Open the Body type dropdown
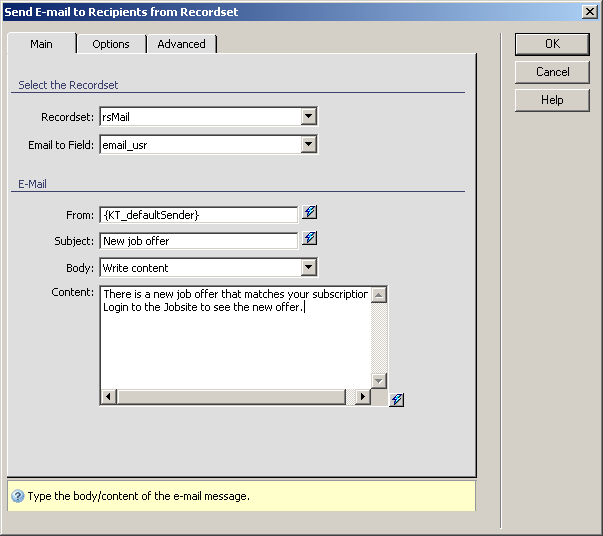 [309, 267]
